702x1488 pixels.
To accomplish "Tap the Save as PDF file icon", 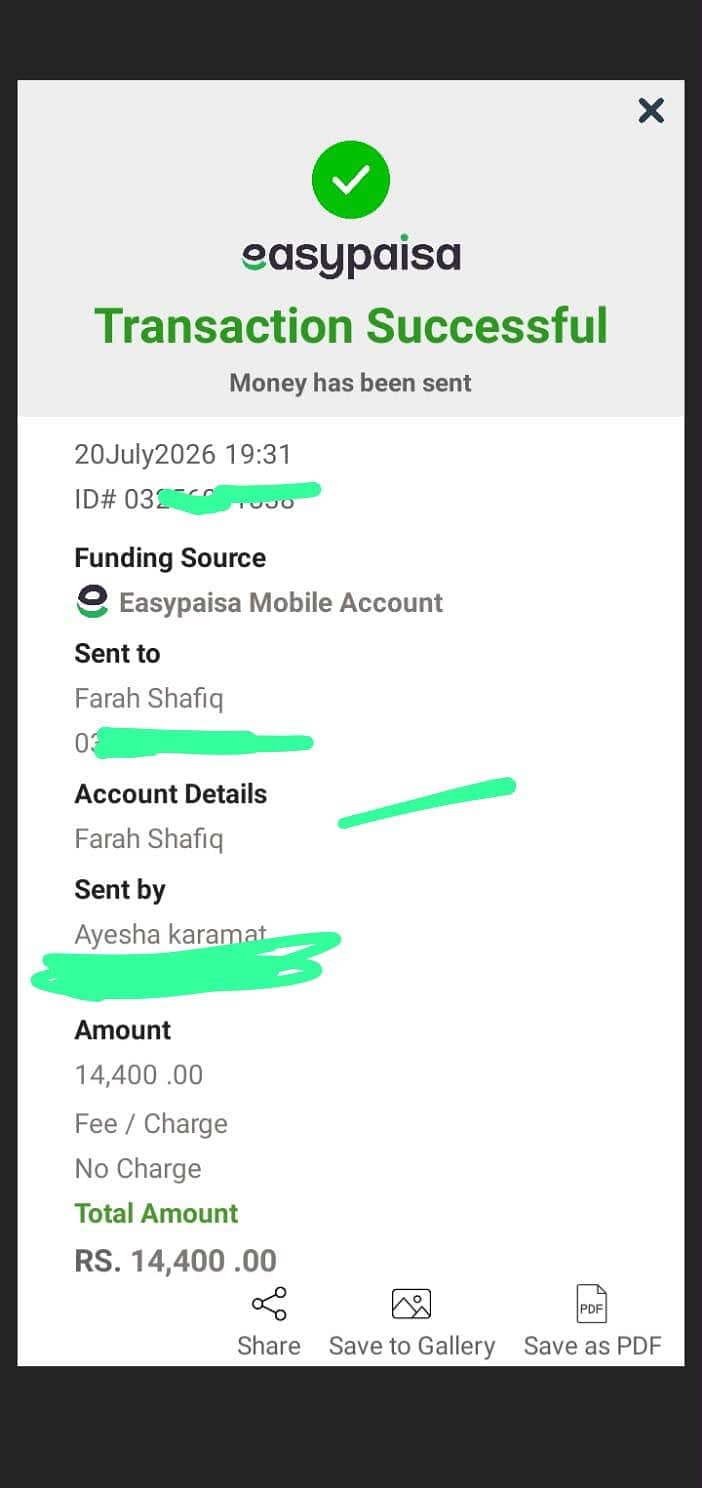I will [x=592, y=1304].
